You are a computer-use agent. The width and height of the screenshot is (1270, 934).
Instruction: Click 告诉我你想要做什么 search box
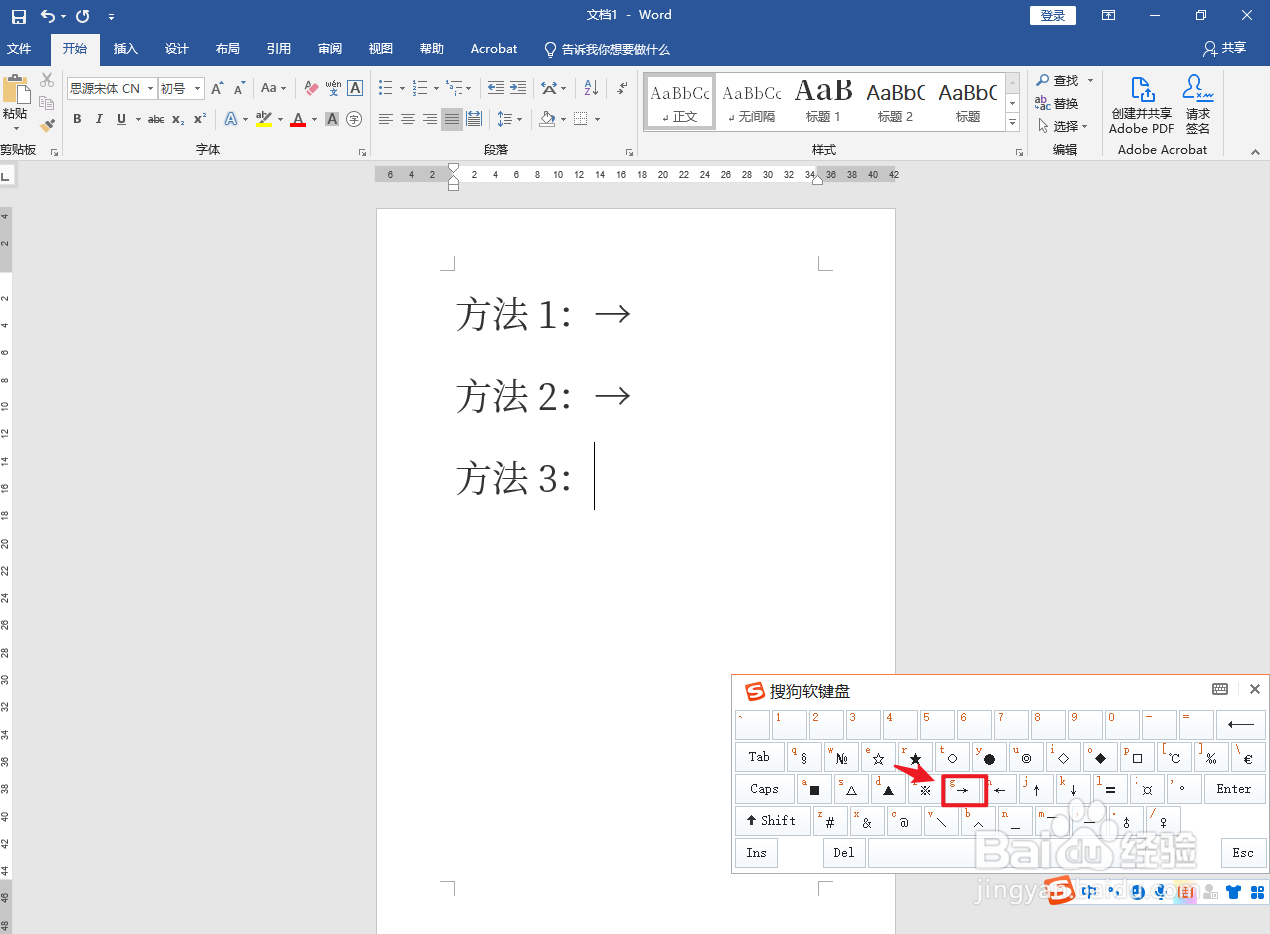(606, 49)
